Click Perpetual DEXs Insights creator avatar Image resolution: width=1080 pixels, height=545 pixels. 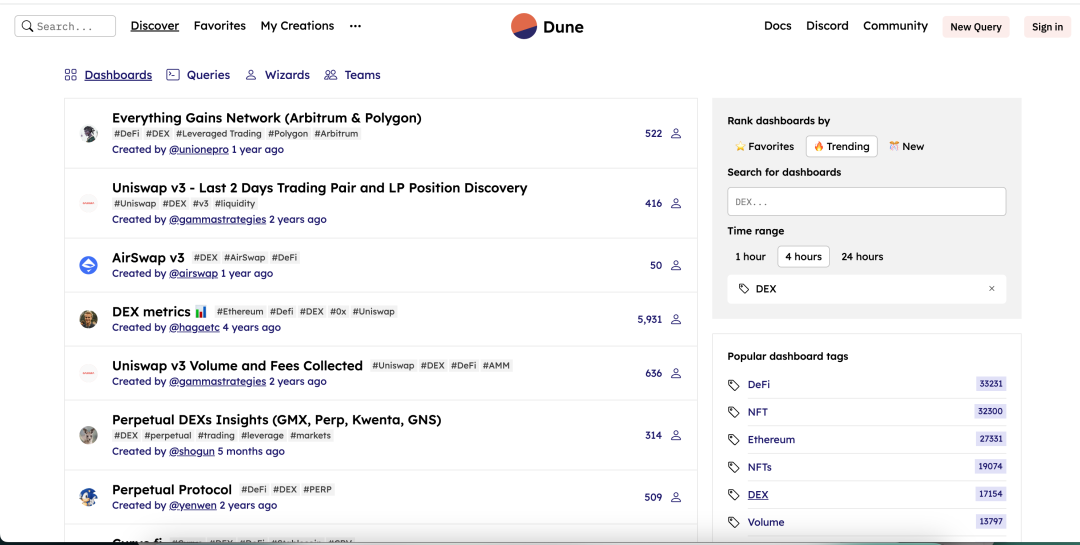click(x=88, y=435)
